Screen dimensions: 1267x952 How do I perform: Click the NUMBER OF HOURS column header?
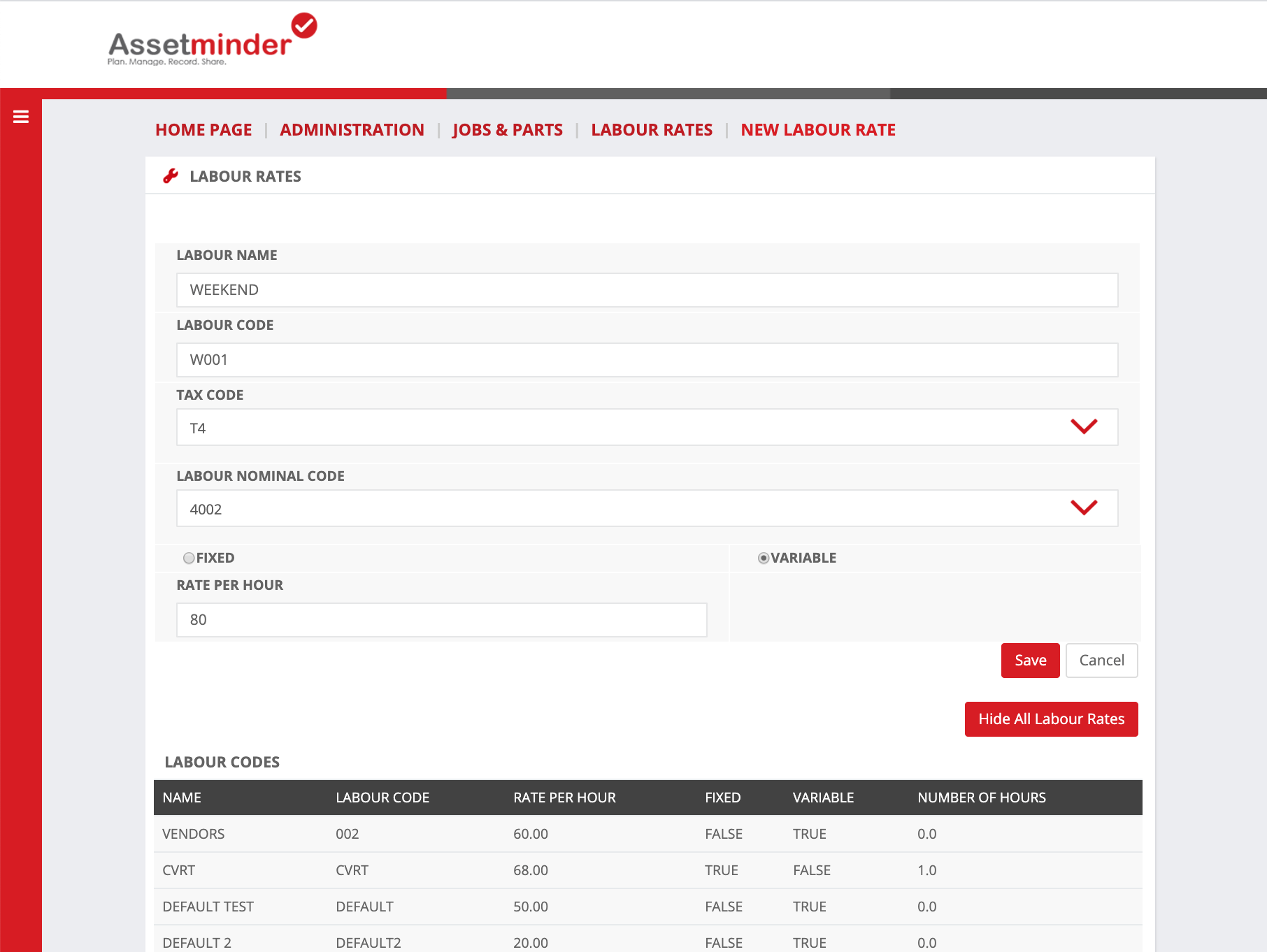(982, 798)
